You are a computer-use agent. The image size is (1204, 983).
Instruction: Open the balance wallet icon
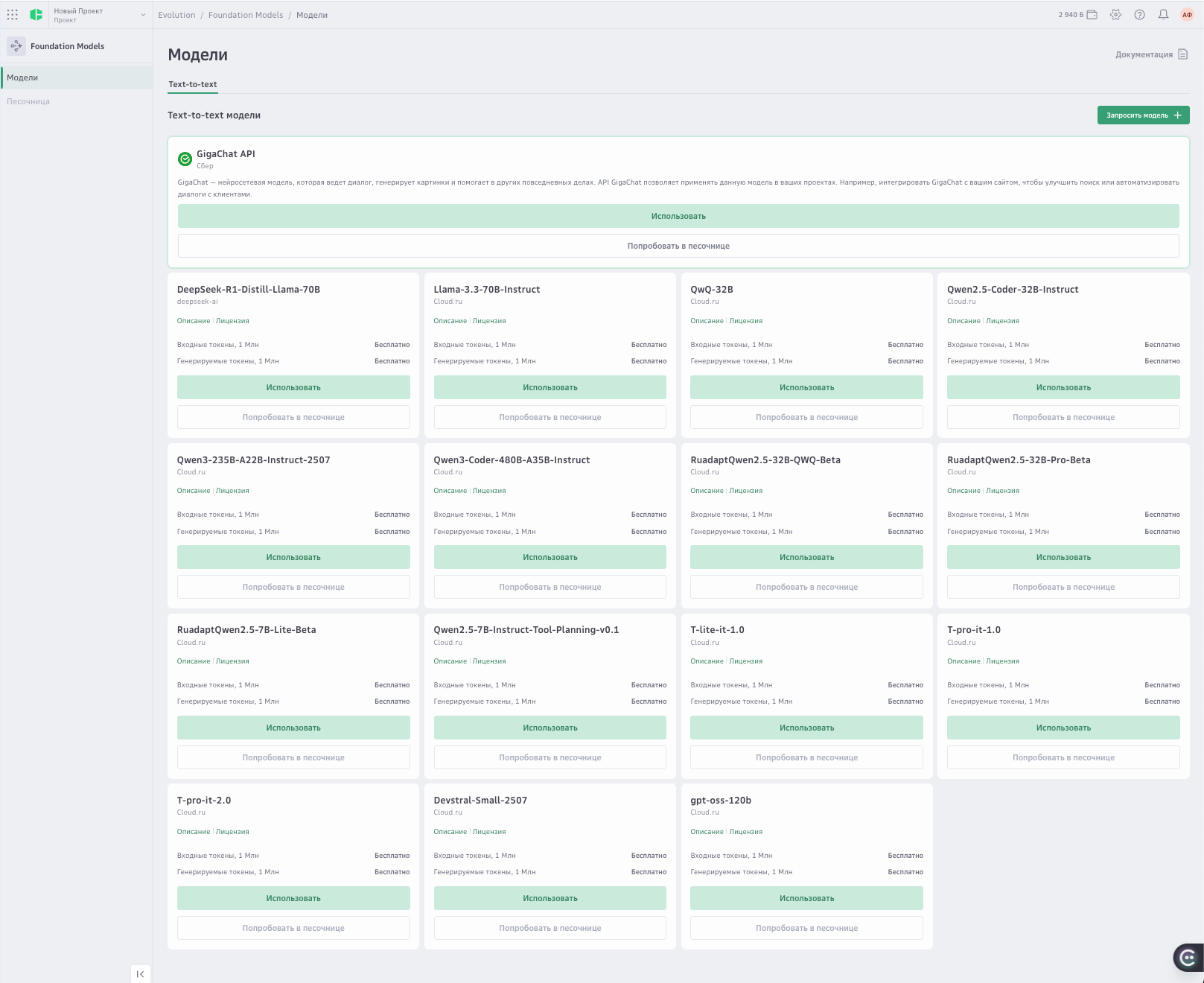point(1092,15)
